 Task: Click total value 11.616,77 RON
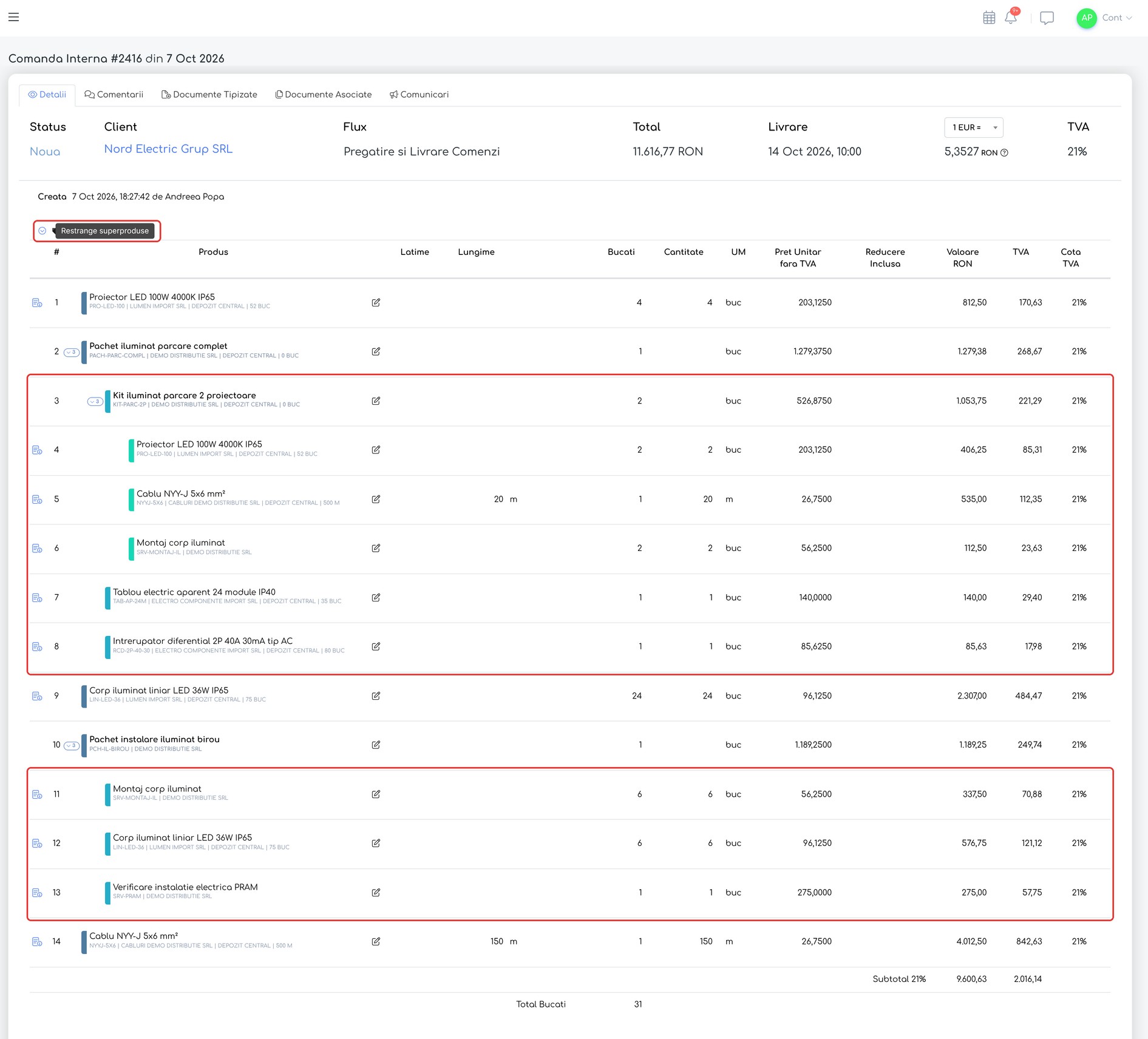click(x=668, y=152)
